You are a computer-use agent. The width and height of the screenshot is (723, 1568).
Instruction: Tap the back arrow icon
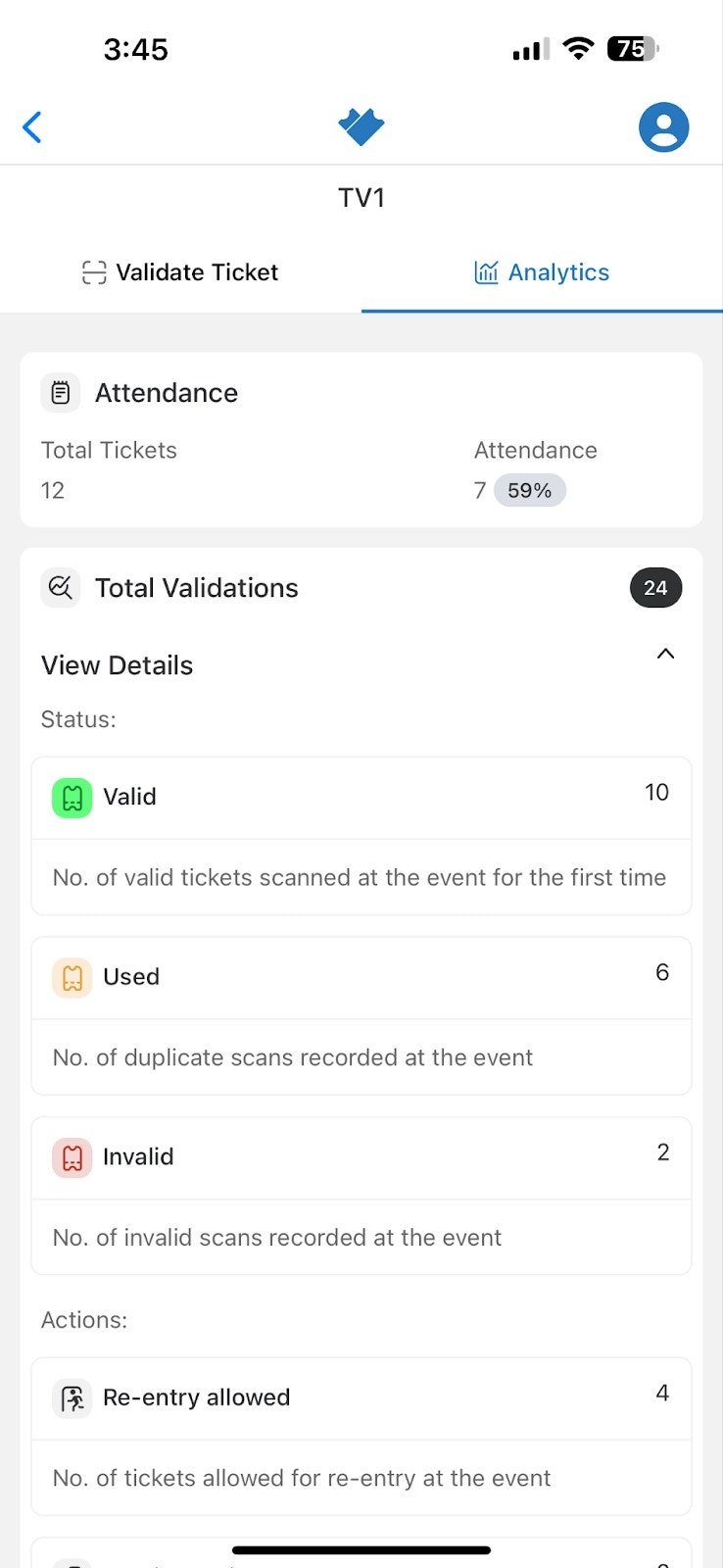[x=32, y=127]
